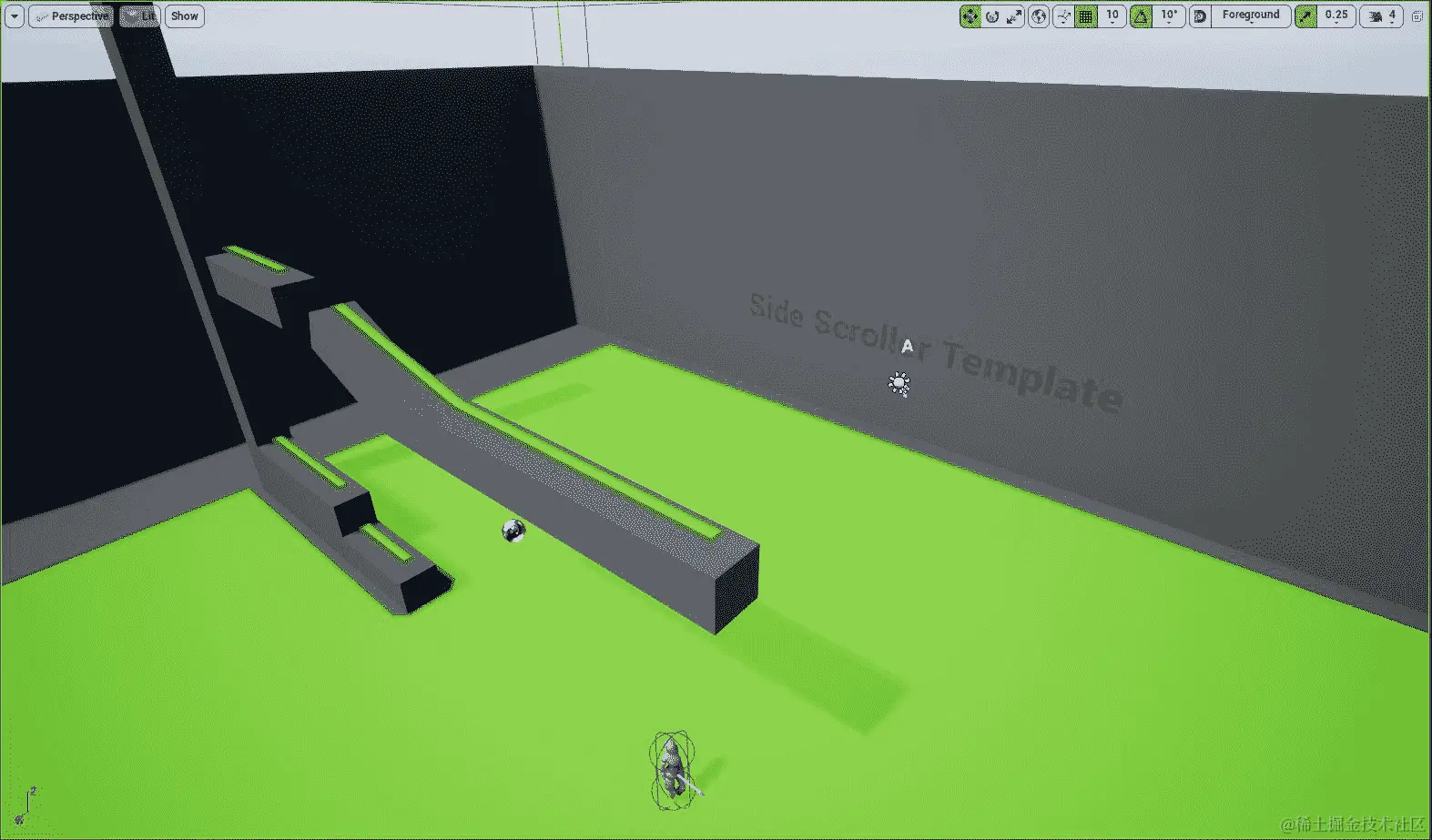Image resolution: width=1432 pixels, height=840 pixels.
Task: Open the viewport options dropdown arrow
Action: [x=15, y=16]
